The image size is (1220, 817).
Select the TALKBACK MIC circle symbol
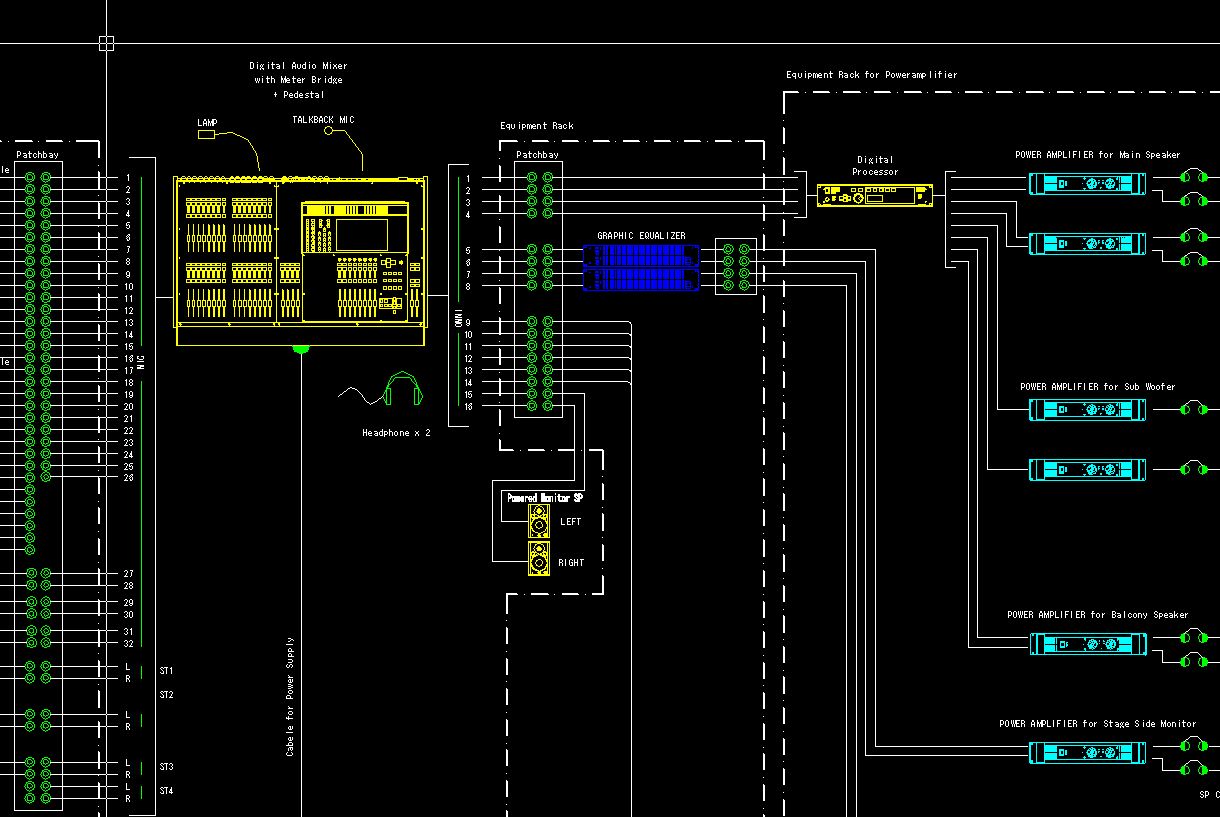[x=327, y=131]
